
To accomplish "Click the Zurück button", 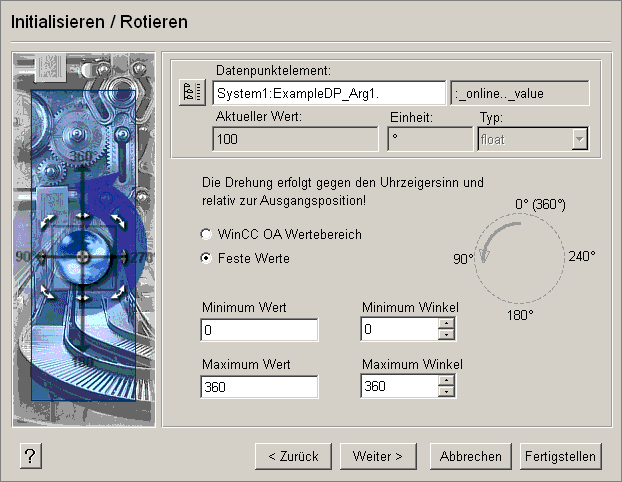I will pyautogui.click(x=292, y=456).
